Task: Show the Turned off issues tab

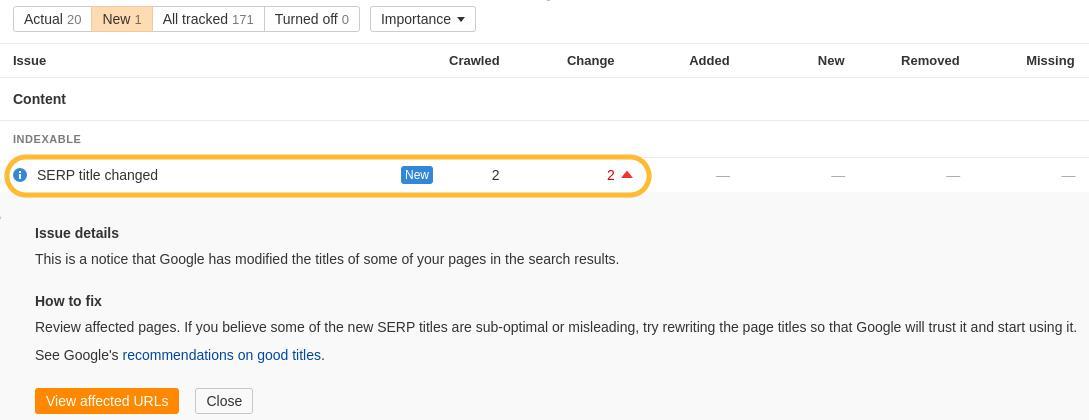Action: pos(311,19)
